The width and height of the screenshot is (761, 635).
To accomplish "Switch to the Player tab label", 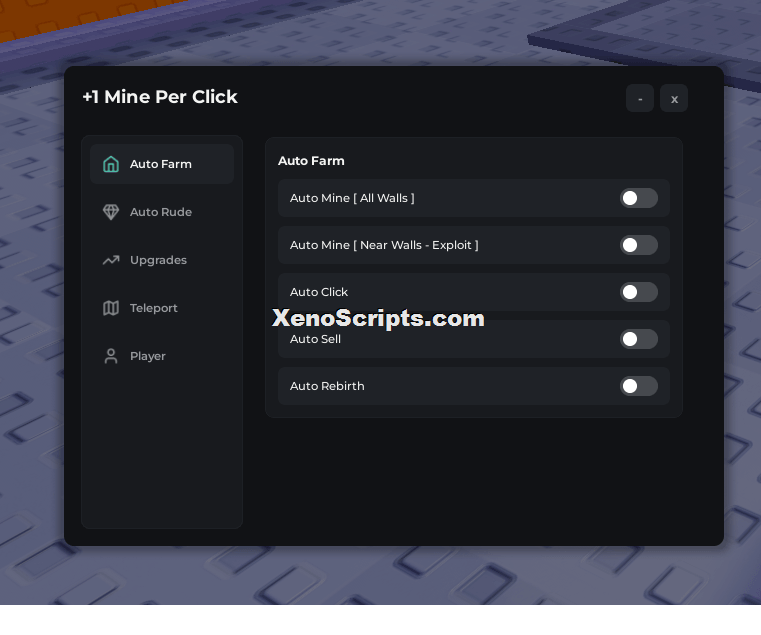I will tap(148, 356).
